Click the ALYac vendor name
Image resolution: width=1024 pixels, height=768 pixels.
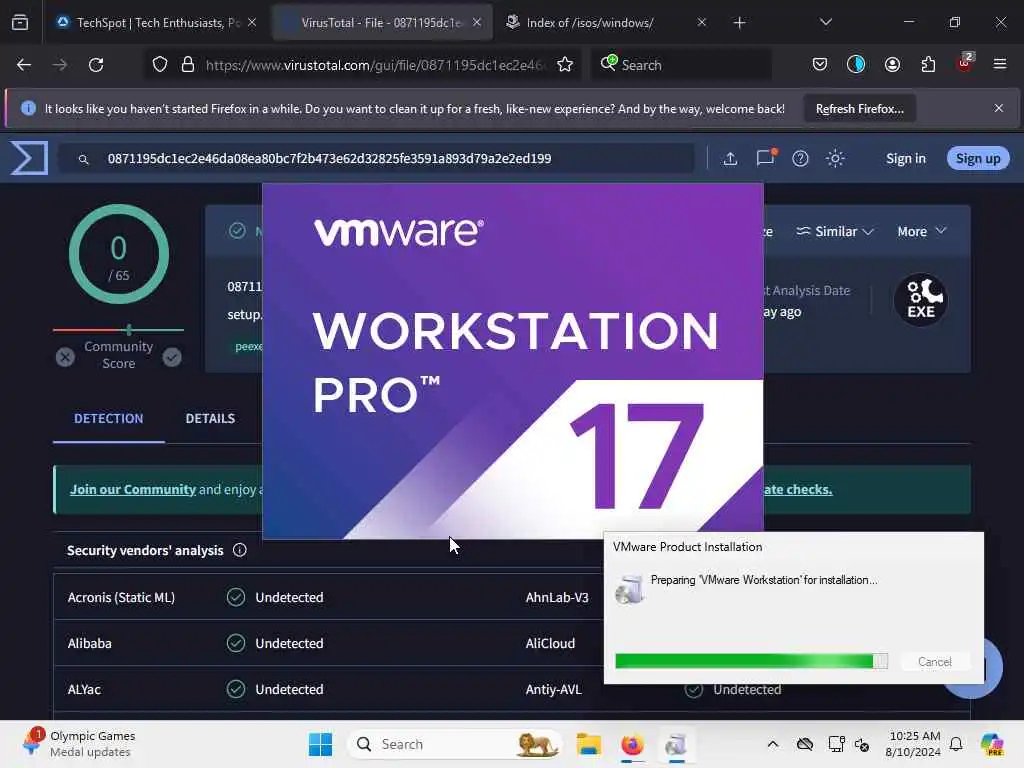pos(84,689)
